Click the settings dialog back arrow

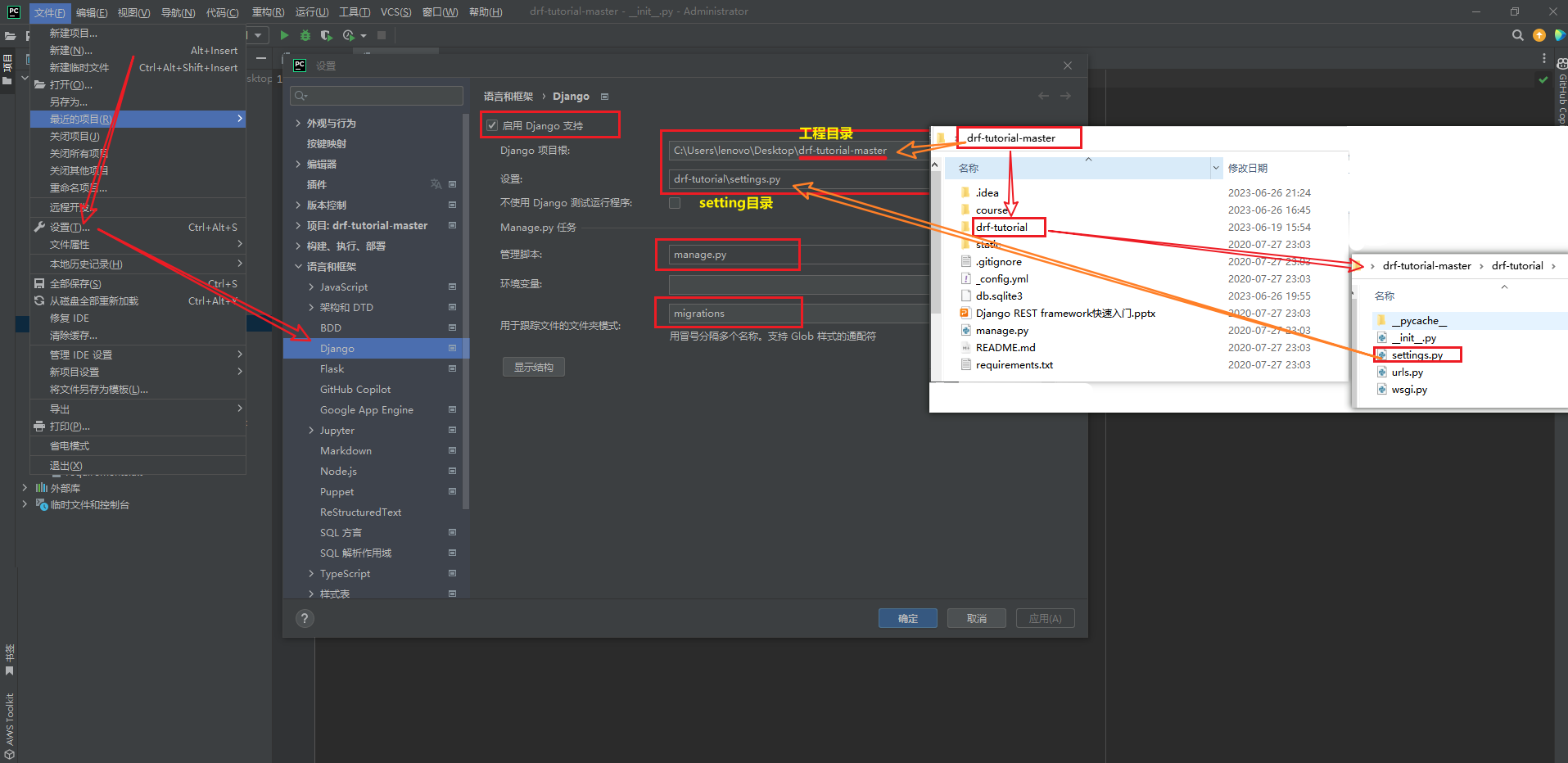[1043, 96]
